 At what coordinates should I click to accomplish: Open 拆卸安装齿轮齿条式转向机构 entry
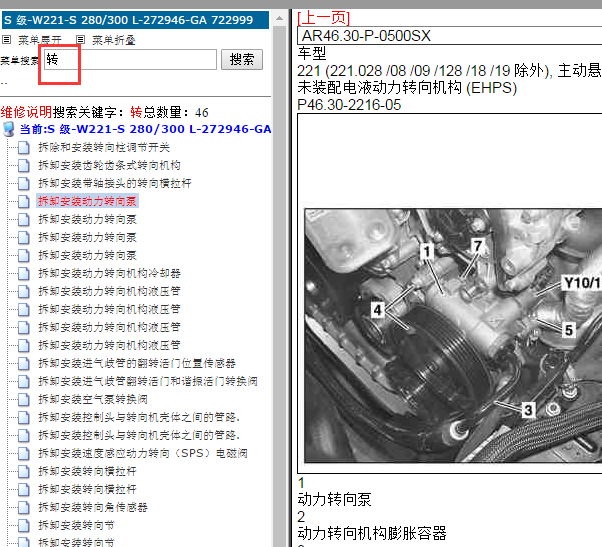click(x=109, y=165)
